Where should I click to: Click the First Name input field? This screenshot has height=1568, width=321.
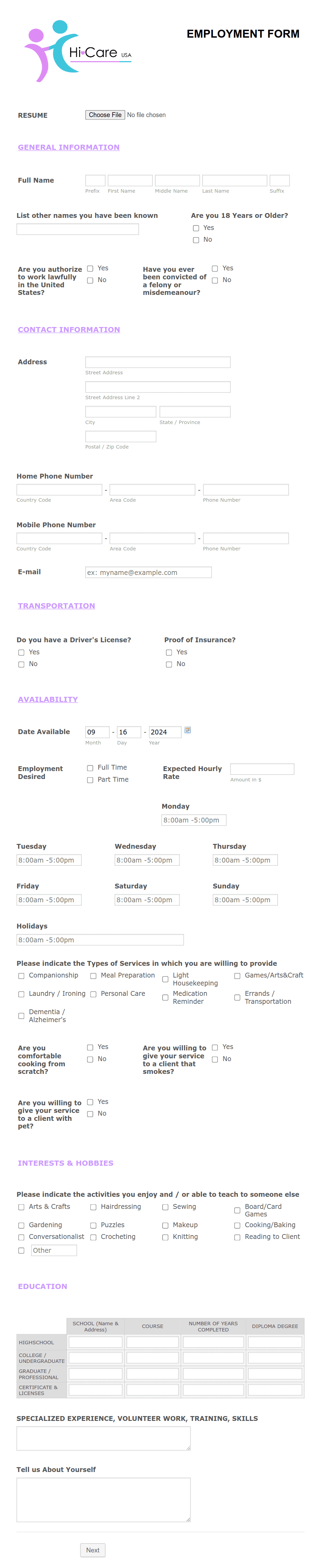point(130,180)
